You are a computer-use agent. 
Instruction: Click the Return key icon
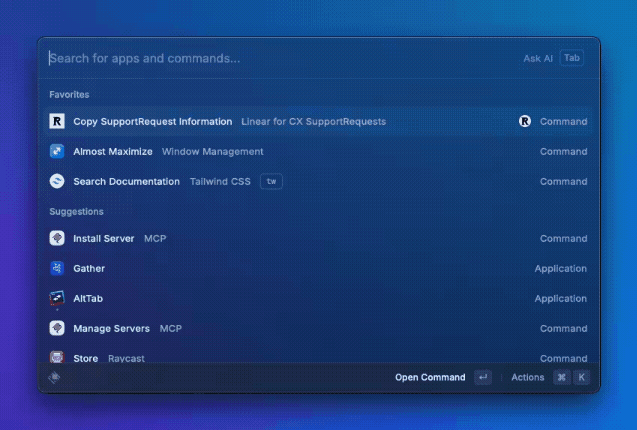point(483,378)
